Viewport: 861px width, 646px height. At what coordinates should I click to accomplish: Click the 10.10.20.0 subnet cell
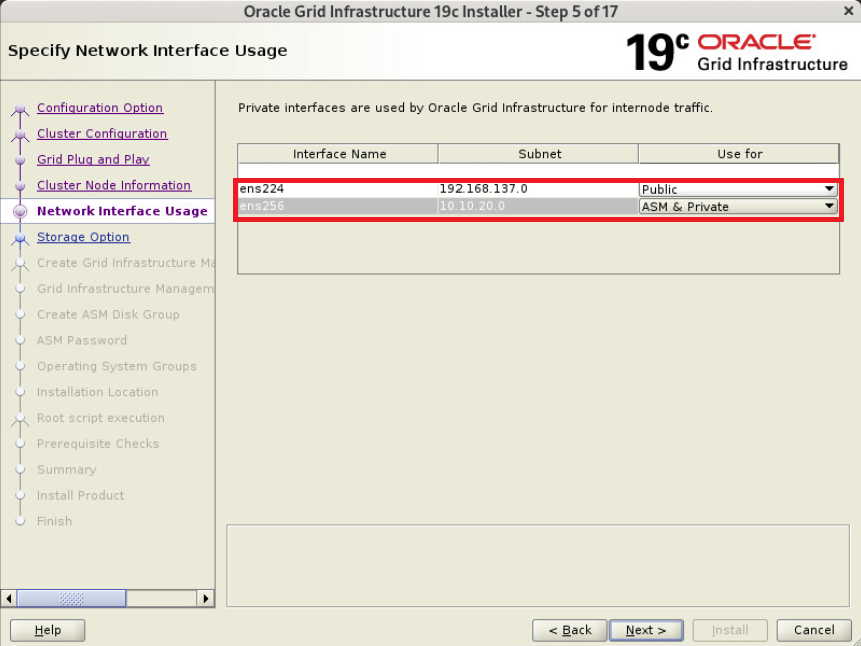[x=538, y=207]
